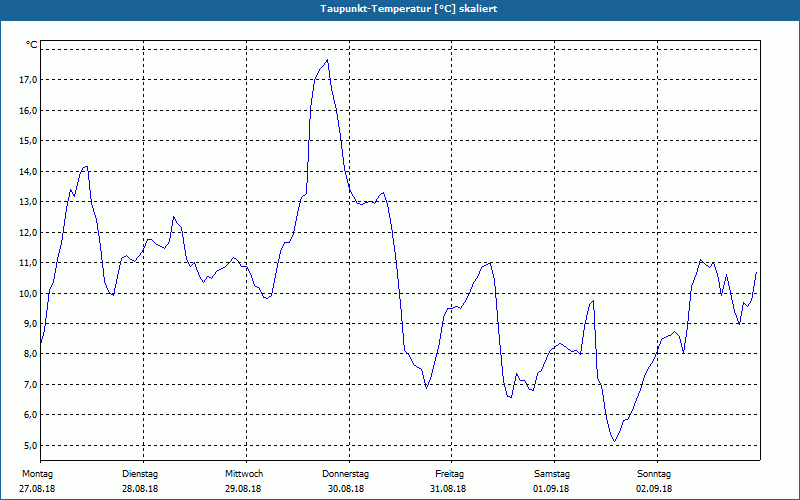Screen dimensions: 800x500
Task: Click the chart title 'Taupunkt-Temperatur [°C] skaliert'
Action: pyautogui.click(x=409, y=9)
